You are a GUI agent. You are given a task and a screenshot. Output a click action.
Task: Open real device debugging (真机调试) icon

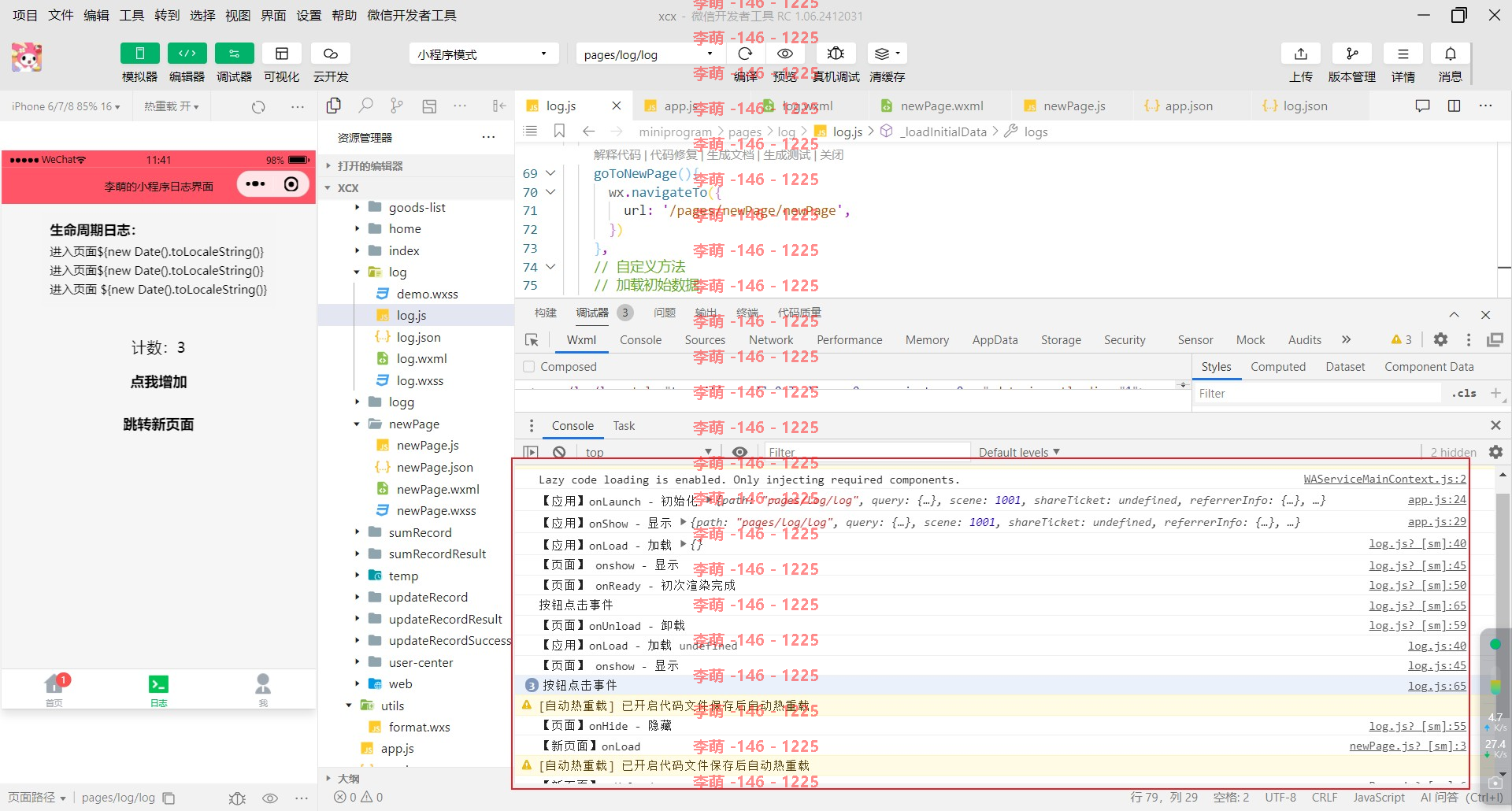836,54
